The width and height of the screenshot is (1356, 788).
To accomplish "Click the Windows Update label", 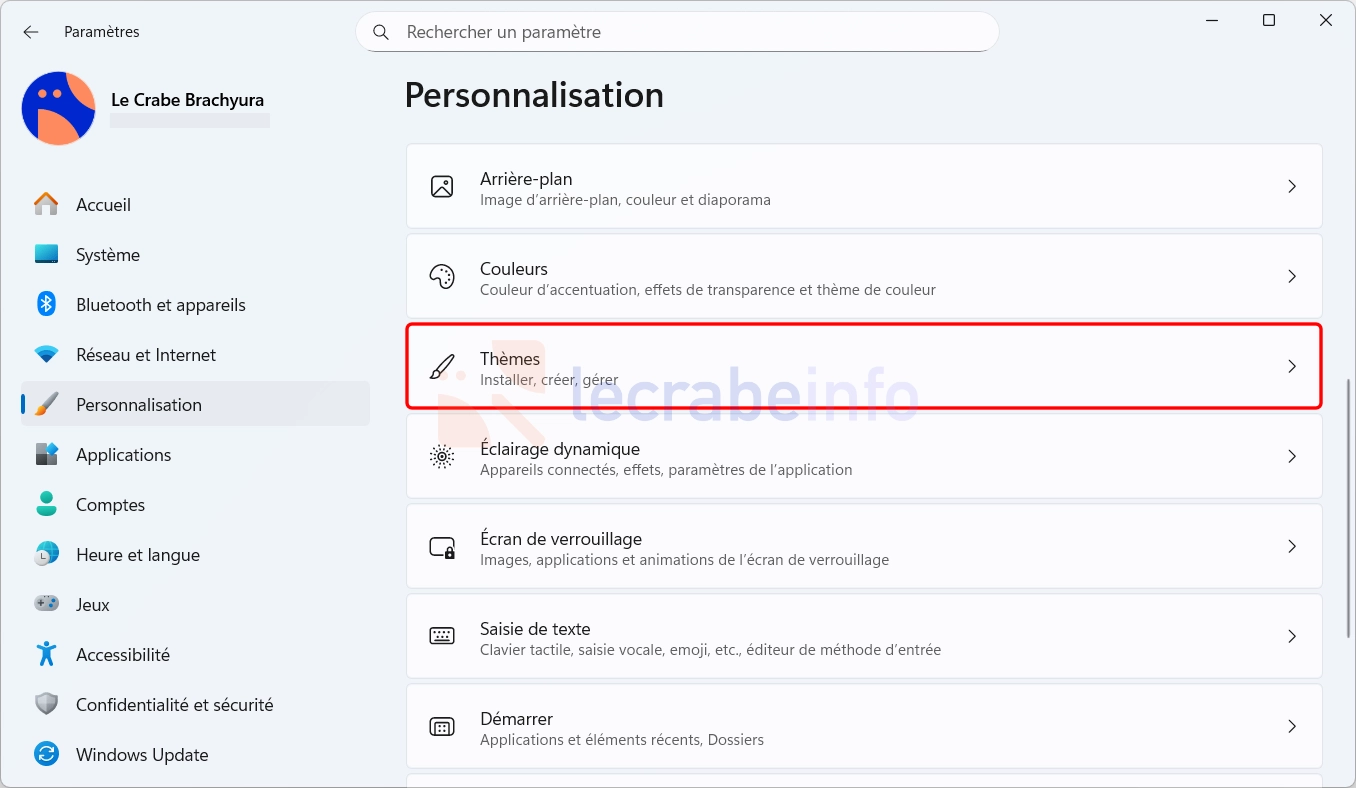I will [x=142, y=755].
